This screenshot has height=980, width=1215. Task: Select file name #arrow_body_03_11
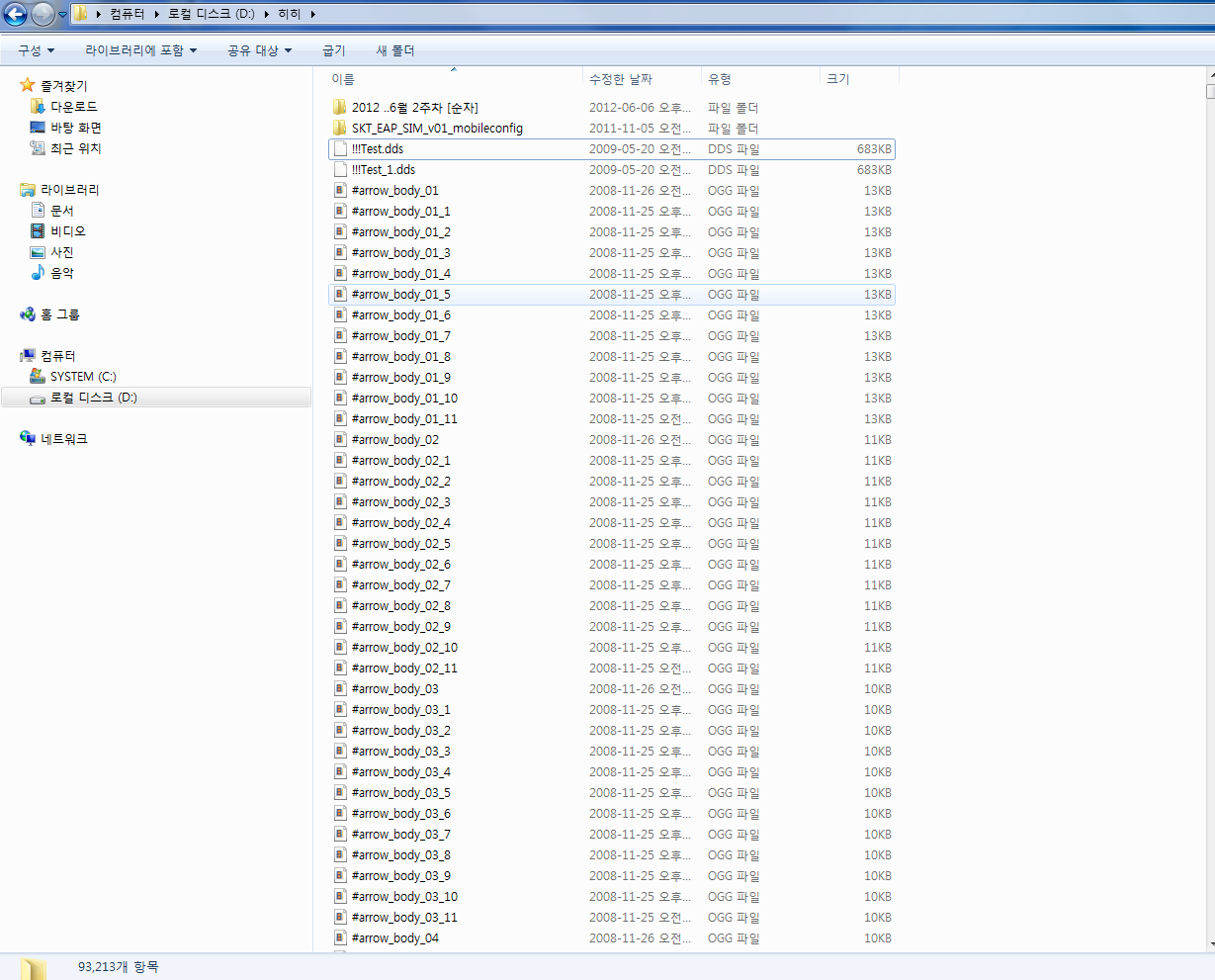coord(404,917)
